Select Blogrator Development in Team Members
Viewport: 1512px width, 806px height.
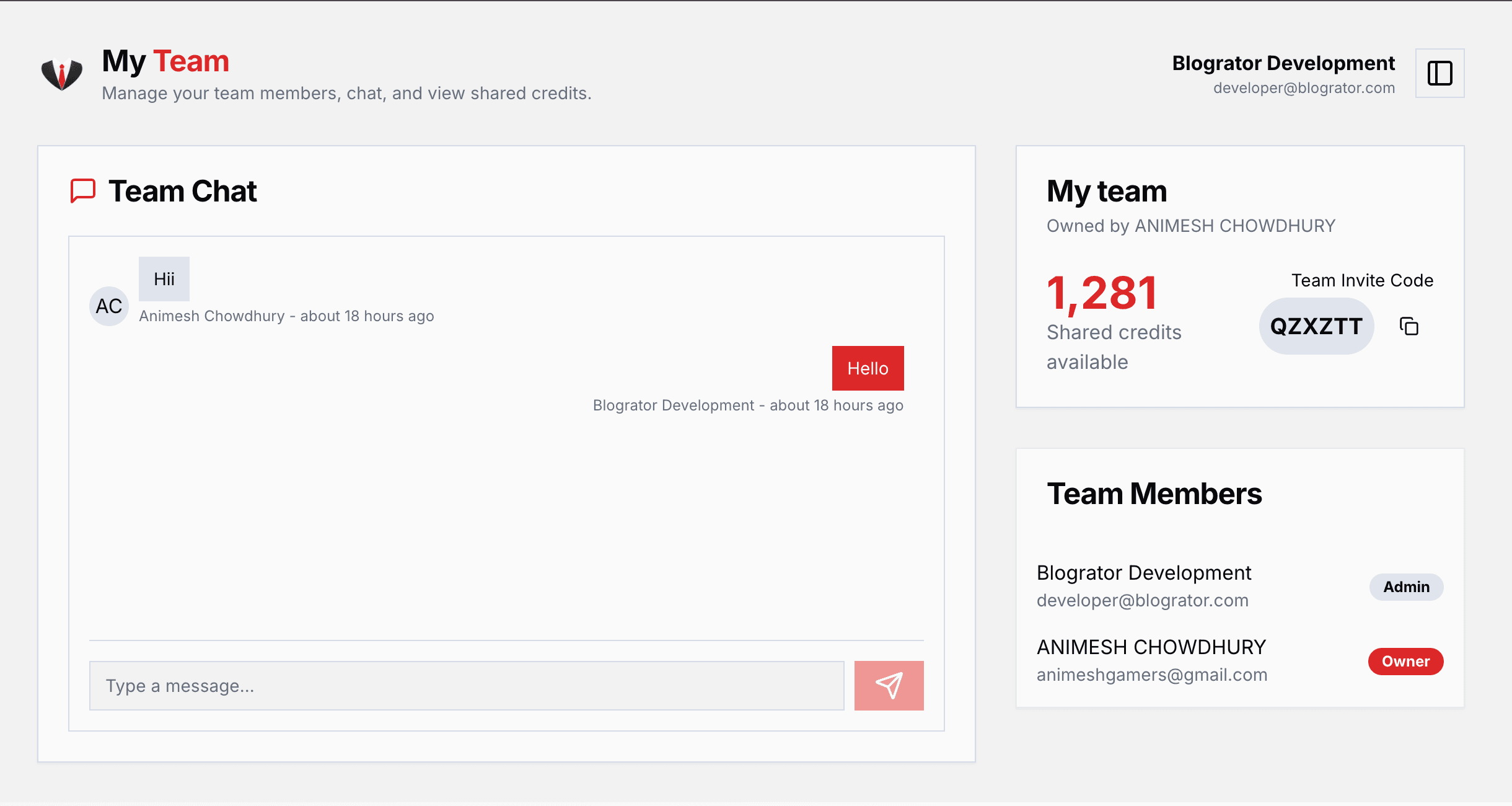click(1144, 573)
